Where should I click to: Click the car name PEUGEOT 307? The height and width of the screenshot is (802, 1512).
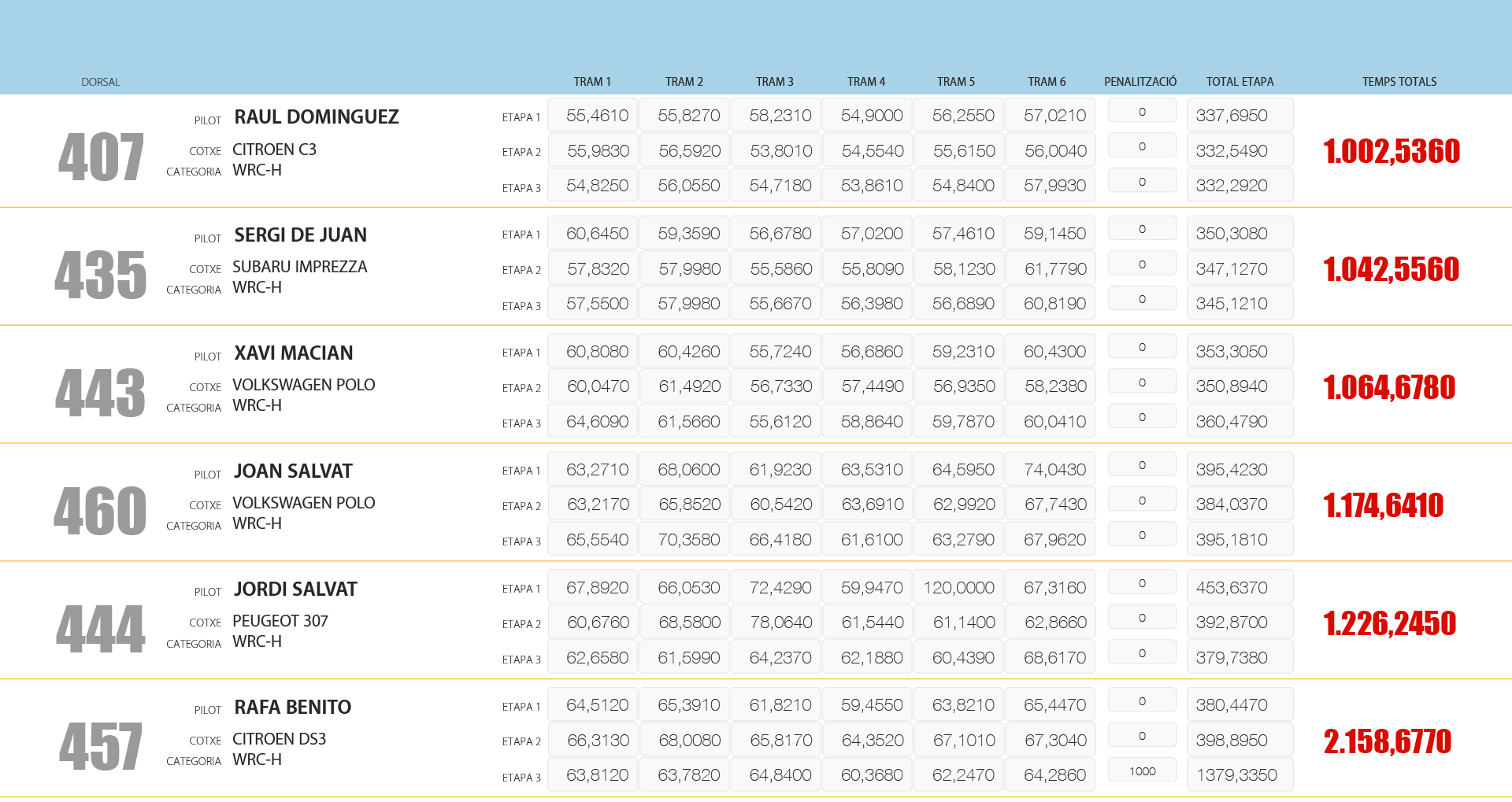(280, 621)
